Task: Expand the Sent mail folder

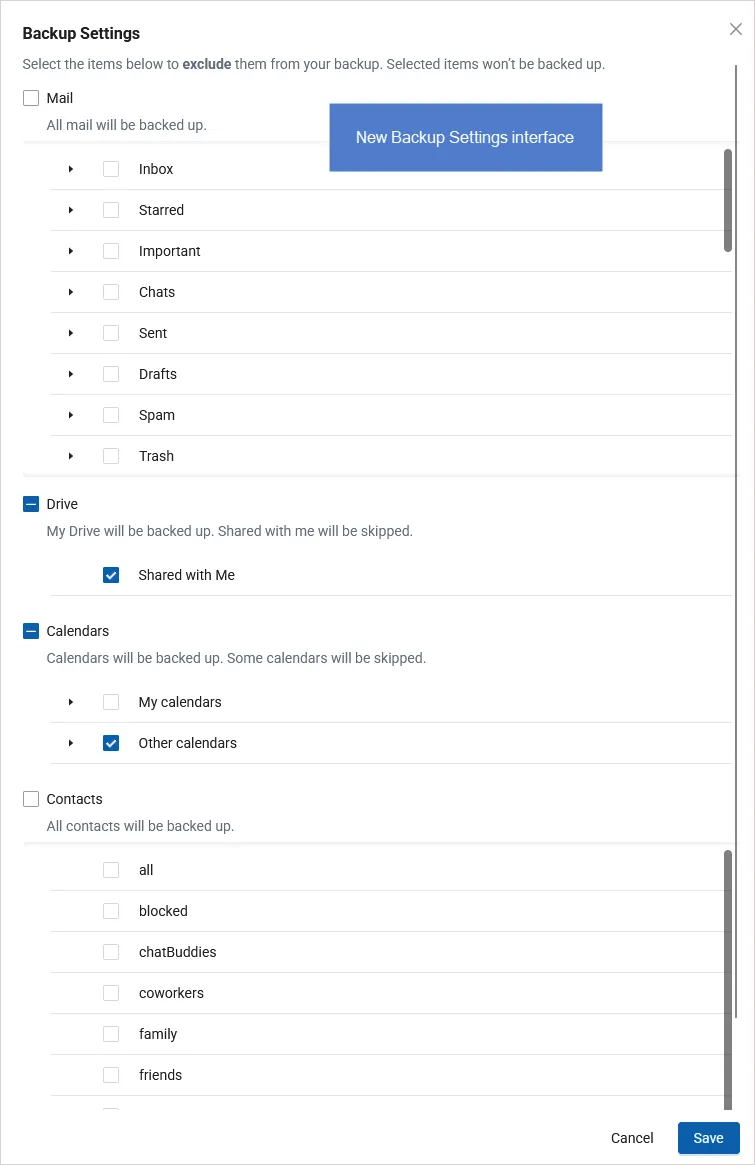Action: tap(71, 333)
